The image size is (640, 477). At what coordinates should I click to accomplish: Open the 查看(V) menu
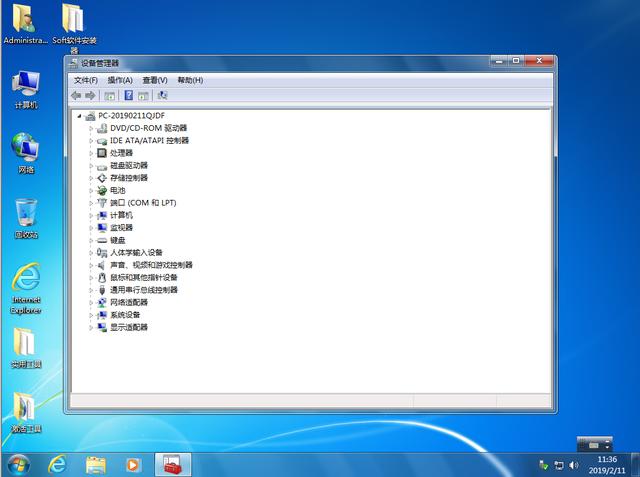[155, 80]
